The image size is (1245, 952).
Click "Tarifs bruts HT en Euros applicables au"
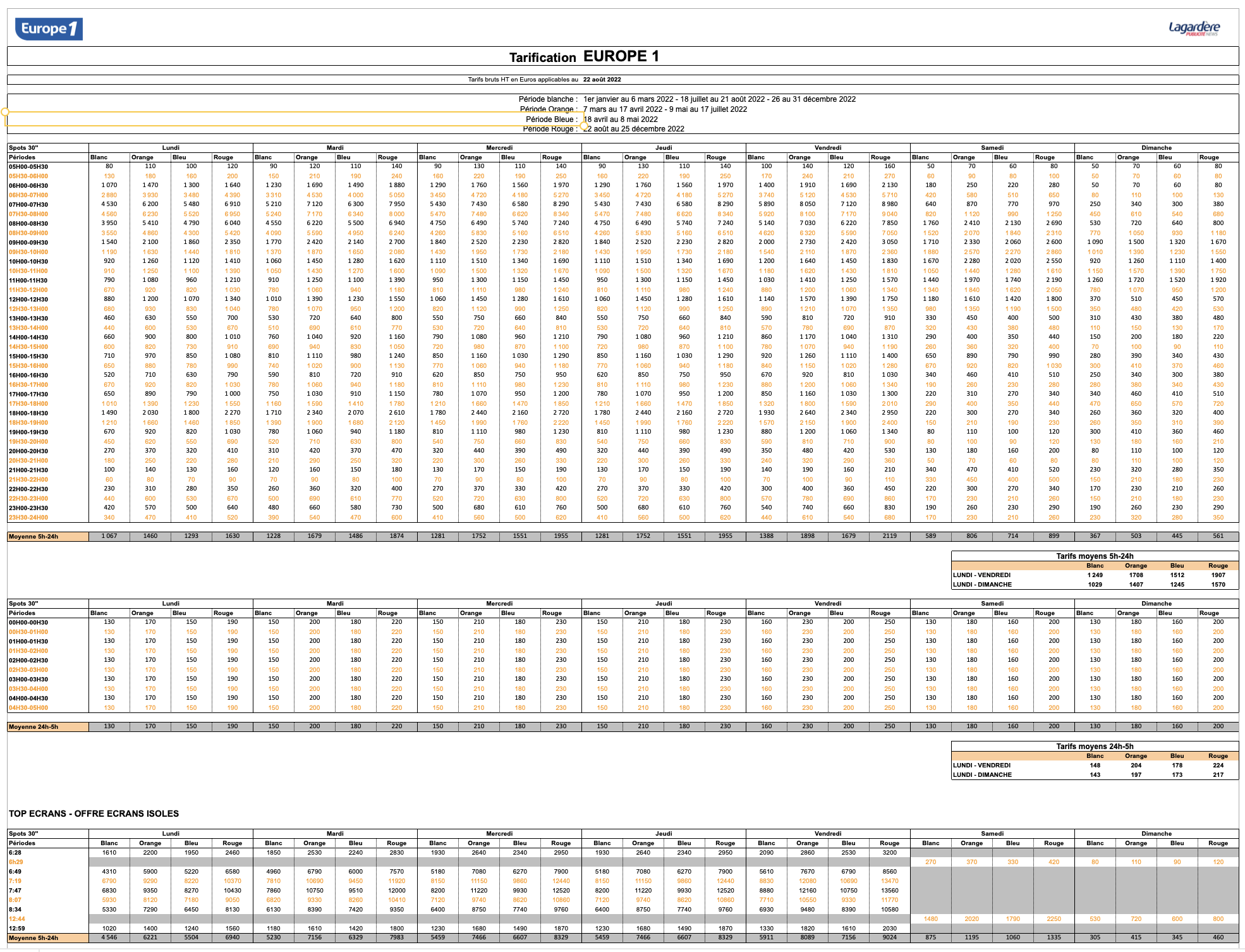(x=523, y=80)
